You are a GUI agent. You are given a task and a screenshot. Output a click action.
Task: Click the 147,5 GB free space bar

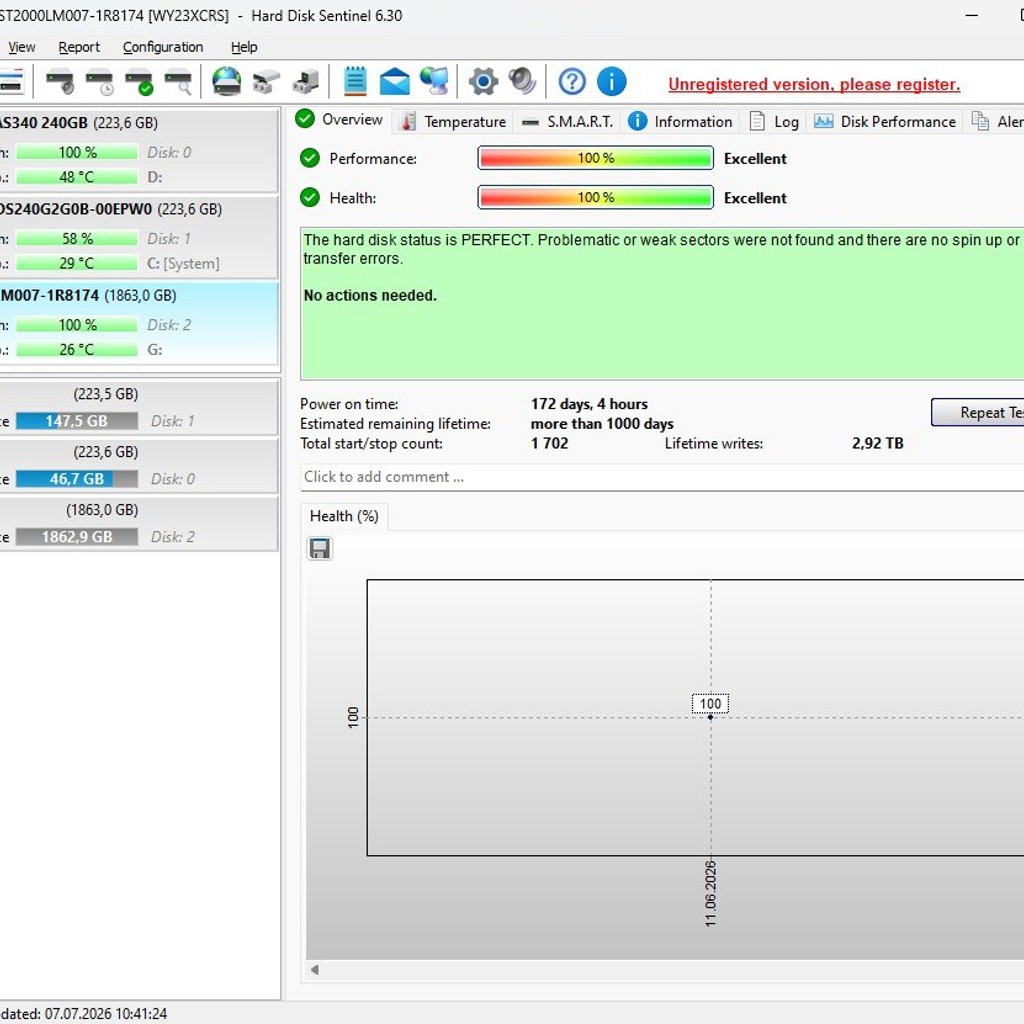(x=77, y=421)
